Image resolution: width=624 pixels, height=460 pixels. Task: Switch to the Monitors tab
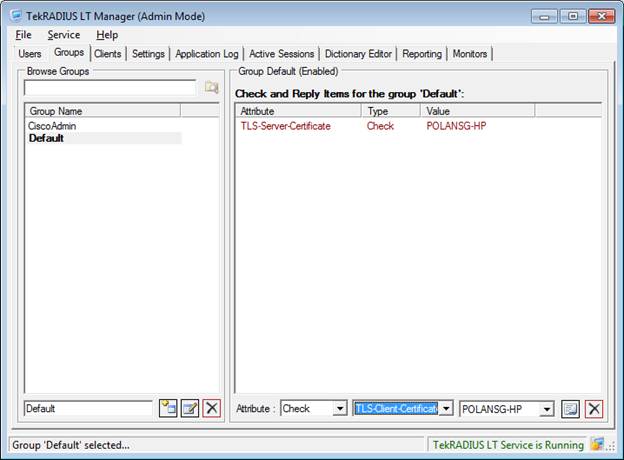tap(470, 54)
